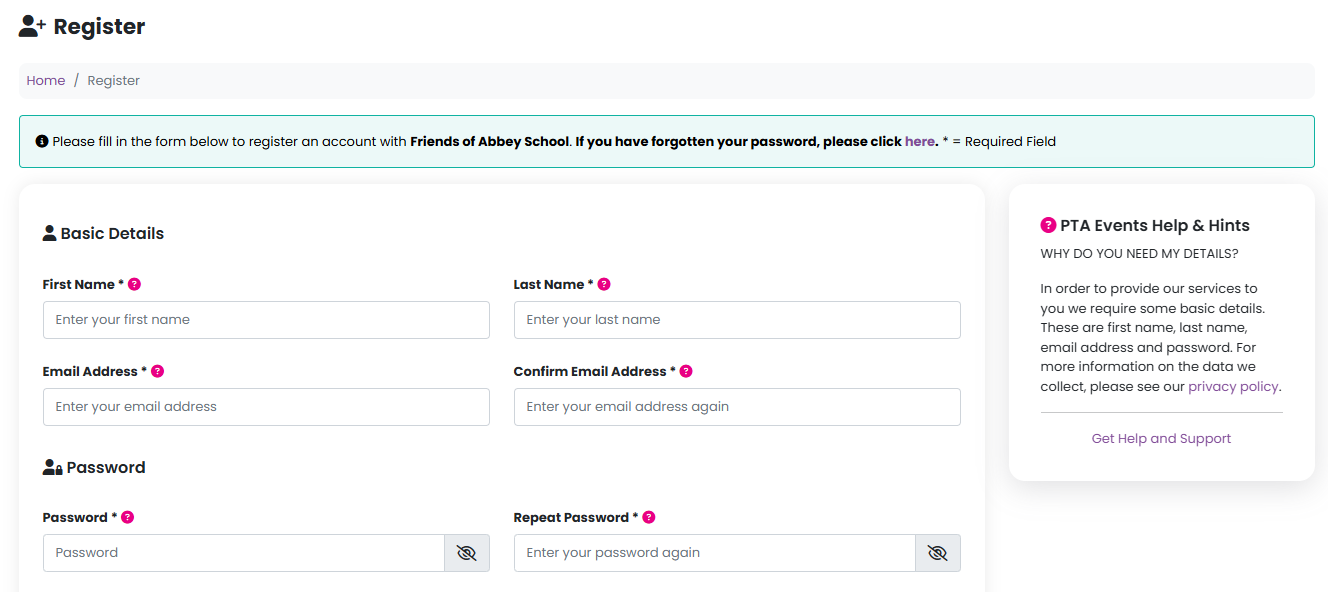Click into the Last Name text box
Image resolution: width=1328 pixels, height=592 pixels.
(x=737, y=320)
